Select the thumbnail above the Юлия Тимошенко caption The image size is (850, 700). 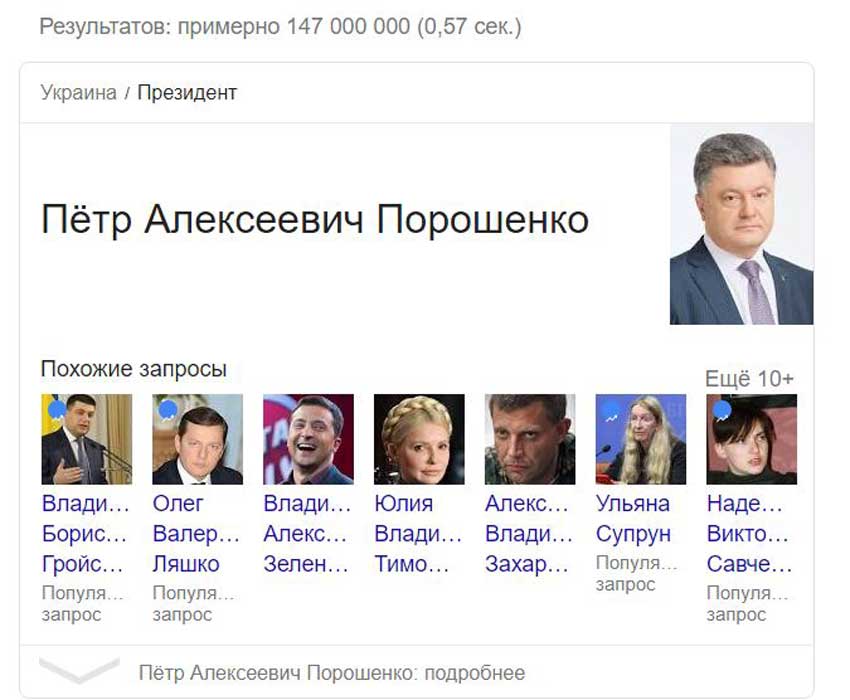click(419, 439)
